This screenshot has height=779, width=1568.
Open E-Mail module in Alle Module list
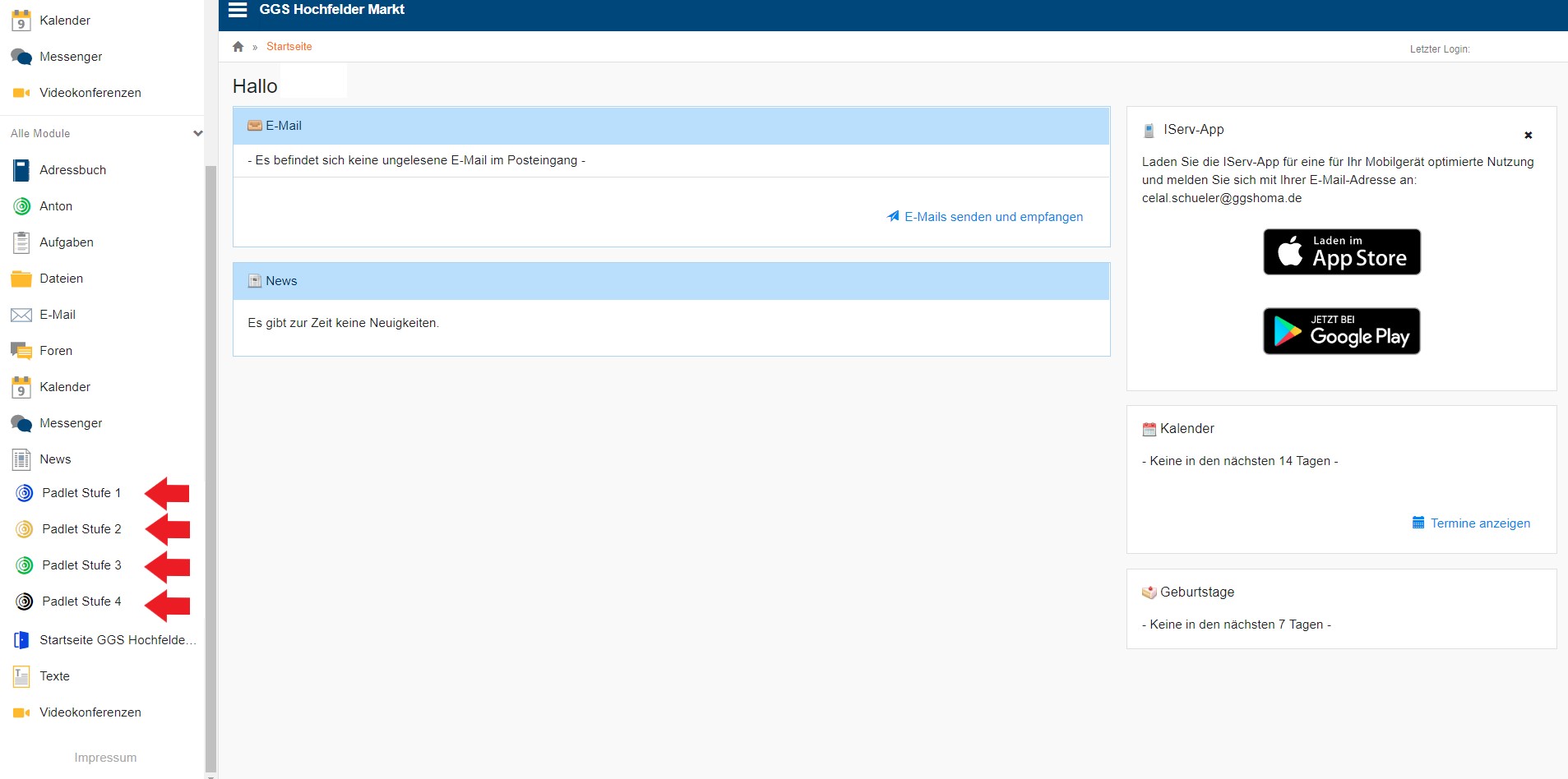pyautogui.click(x=58, y=315)
